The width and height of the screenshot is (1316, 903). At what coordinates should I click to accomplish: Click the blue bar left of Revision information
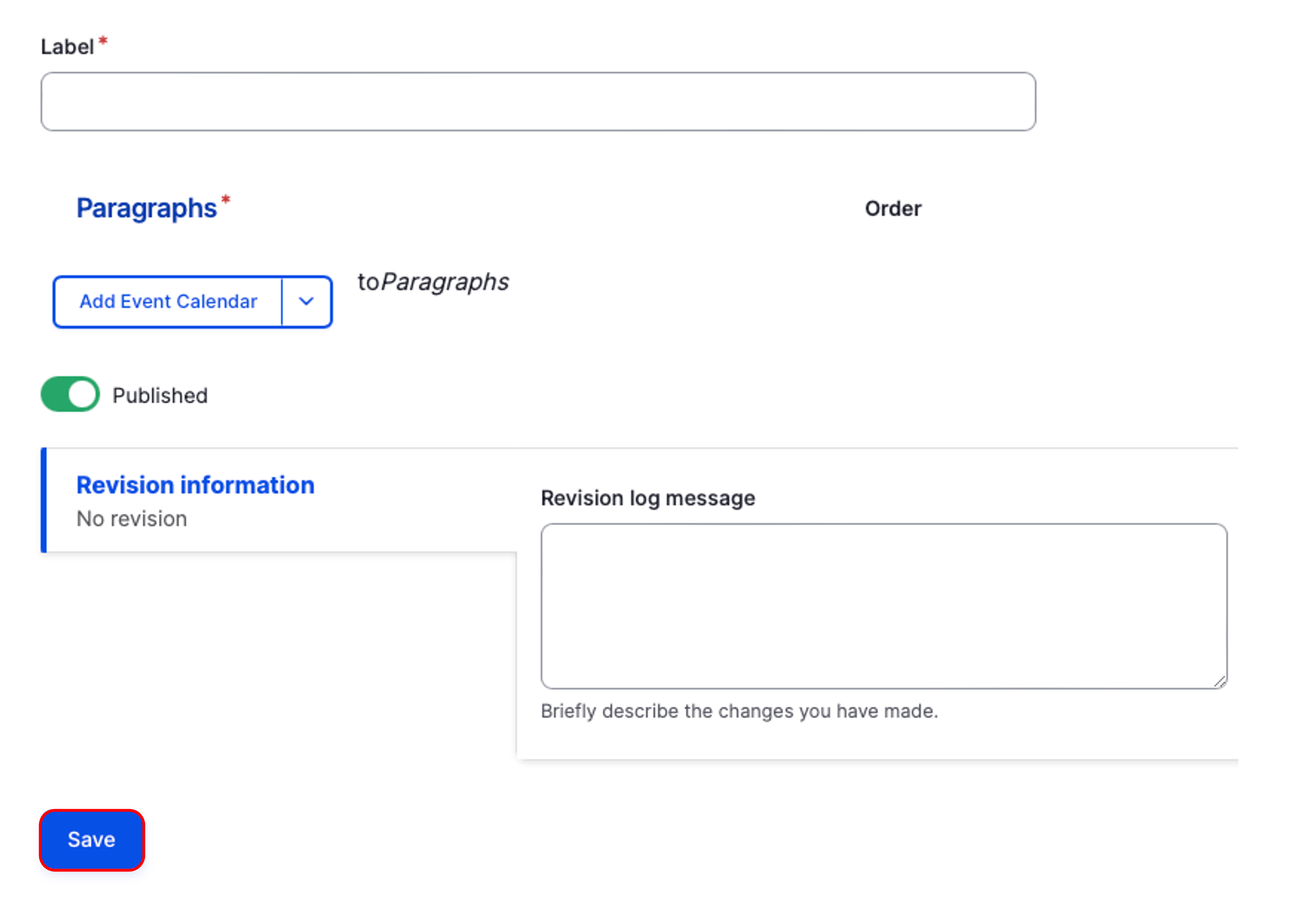[44, 500]
